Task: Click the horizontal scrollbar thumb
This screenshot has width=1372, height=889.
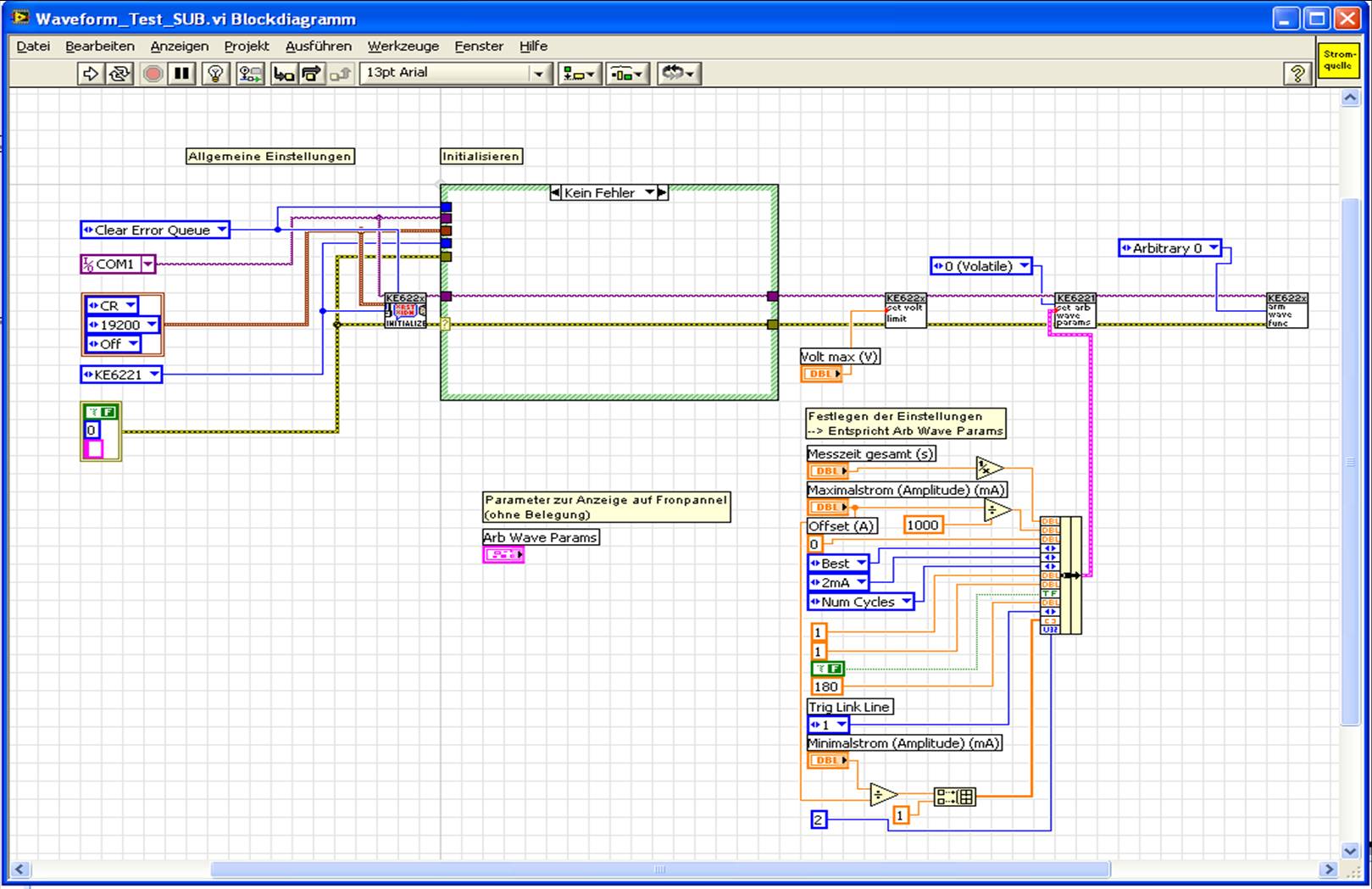Action: pyautogui.click(x=659, y=870)
